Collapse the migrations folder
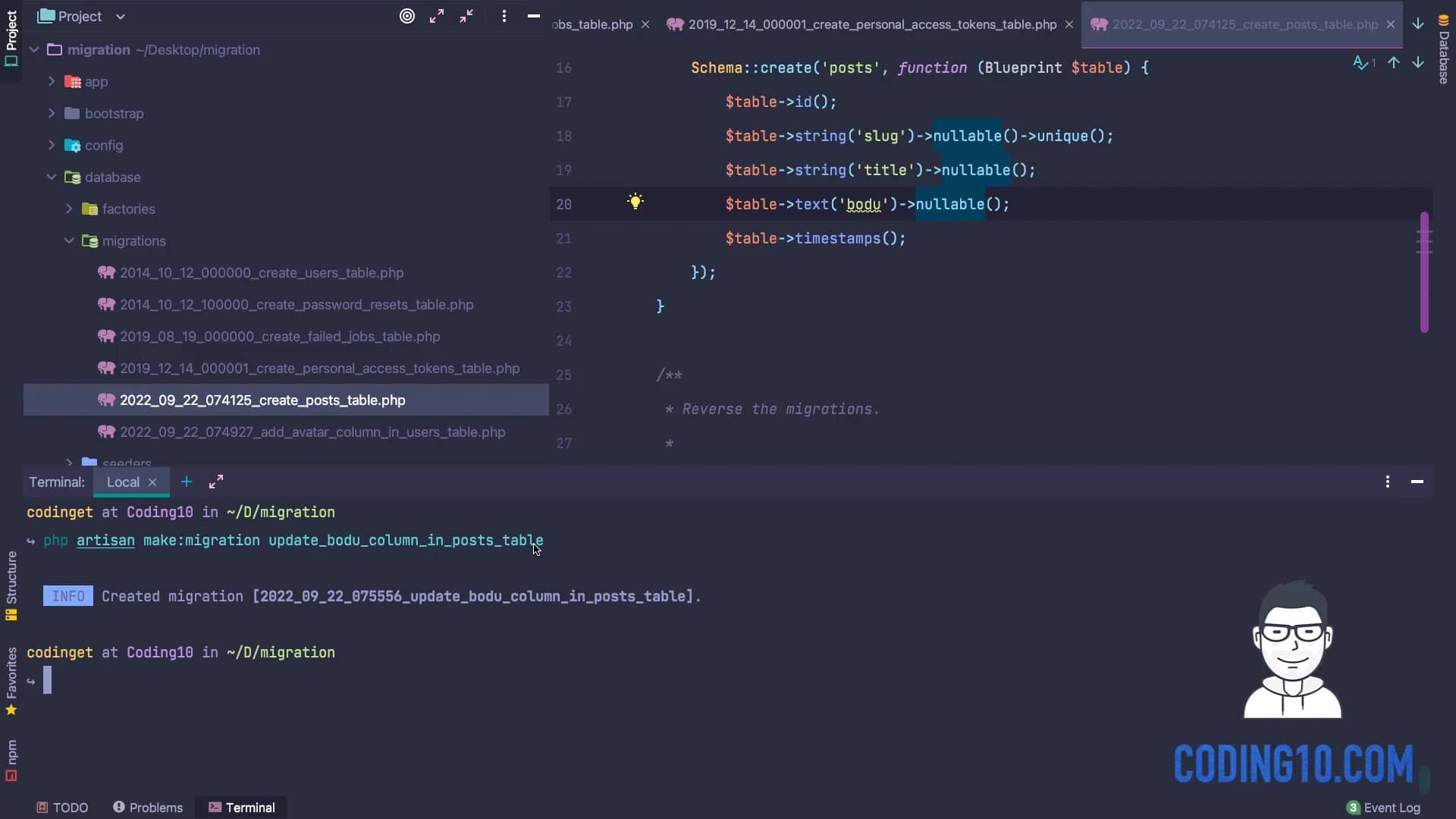1456x819 pixels. [x=69, y=240]
